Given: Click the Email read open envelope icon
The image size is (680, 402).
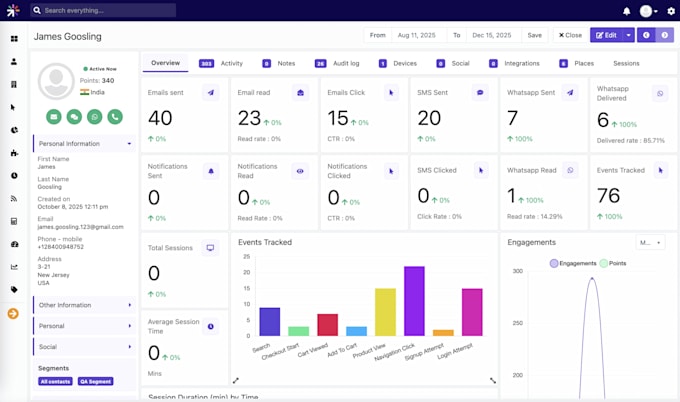Looking at the screenshot, I should pyautogui.click(x=300, y=92).
